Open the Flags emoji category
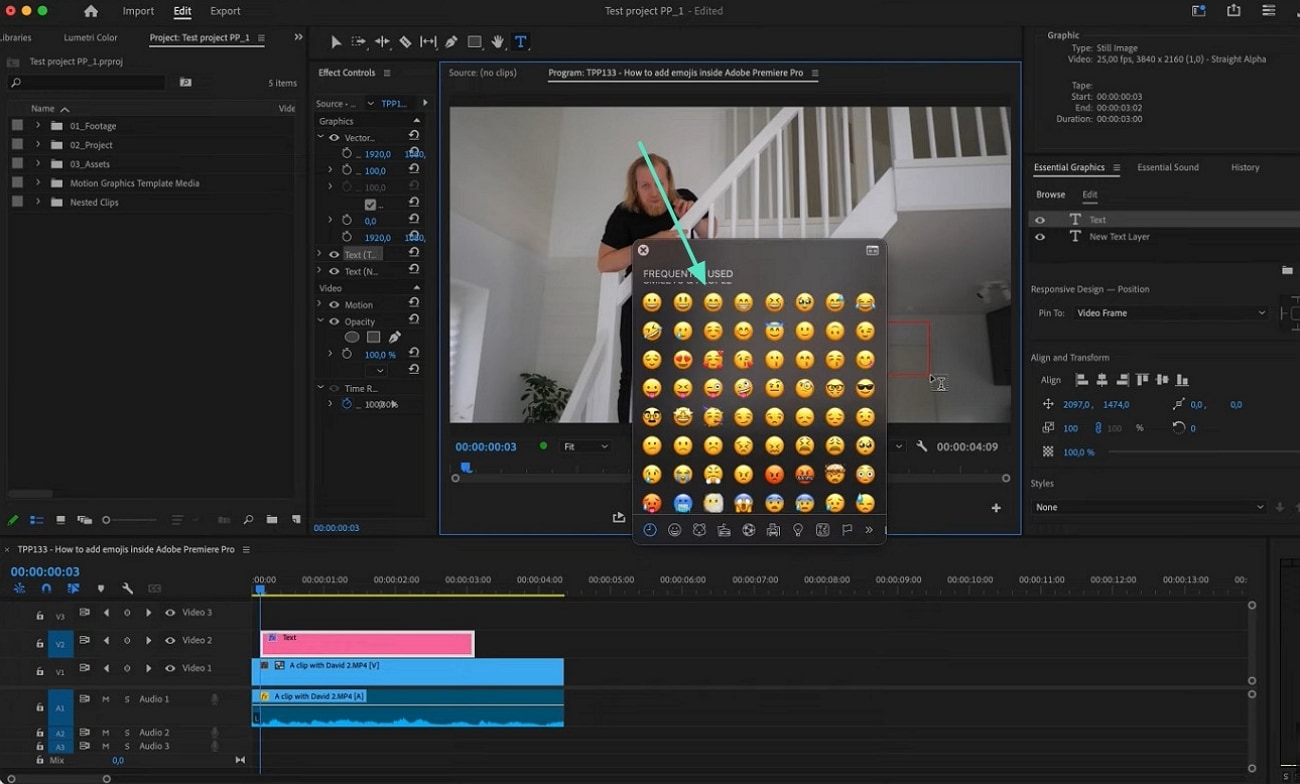 click(847, 529)
